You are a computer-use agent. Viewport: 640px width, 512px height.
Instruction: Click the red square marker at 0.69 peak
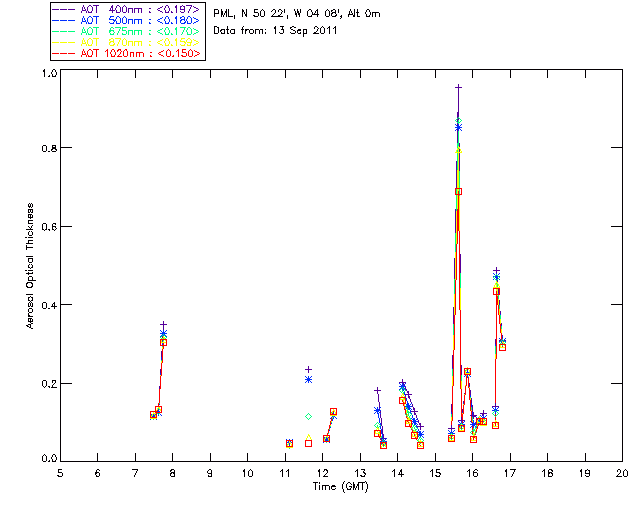click(x=458, y=191)
